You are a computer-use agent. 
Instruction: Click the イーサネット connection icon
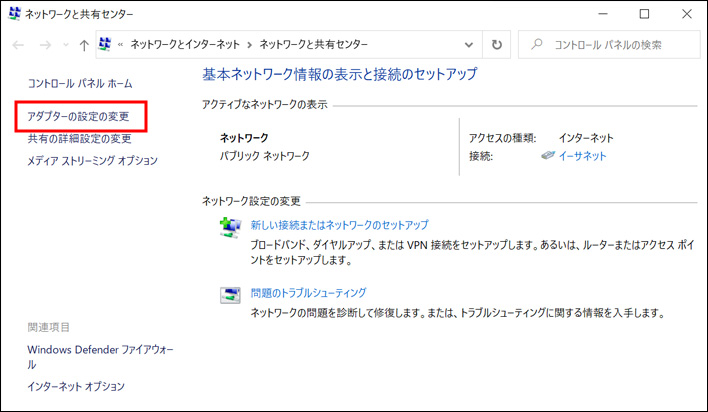(548, 156)
